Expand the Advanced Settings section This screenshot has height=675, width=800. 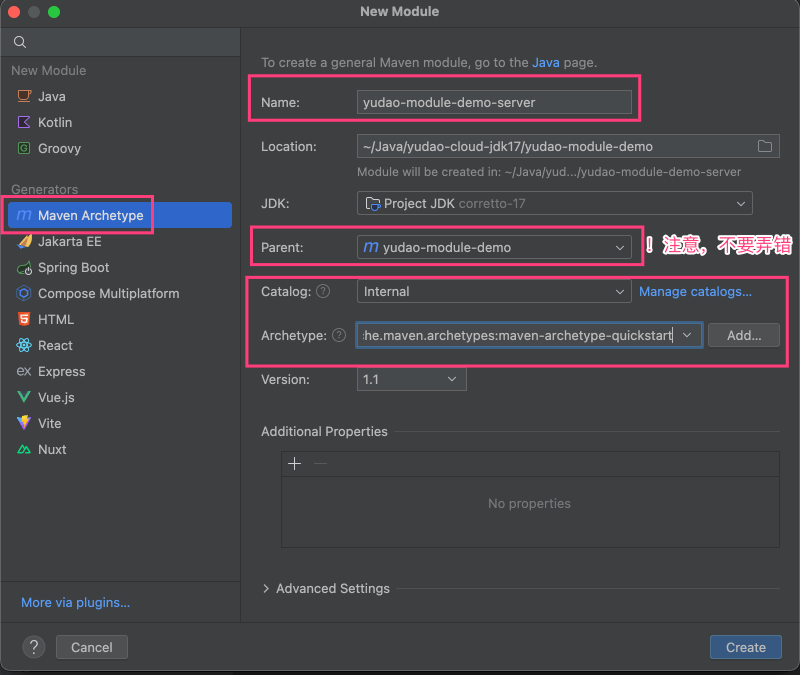(325, 589)
